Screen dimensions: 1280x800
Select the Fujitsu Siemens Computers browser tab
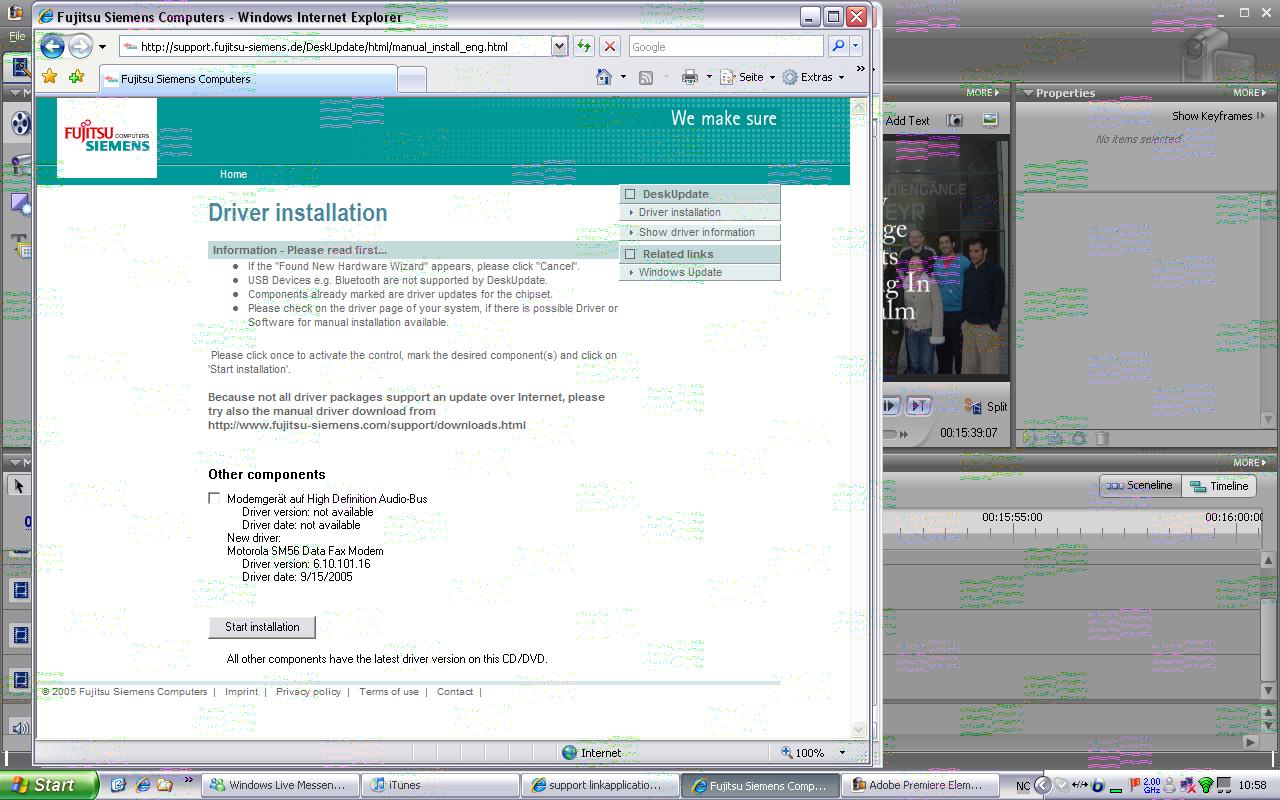(249, 79)
